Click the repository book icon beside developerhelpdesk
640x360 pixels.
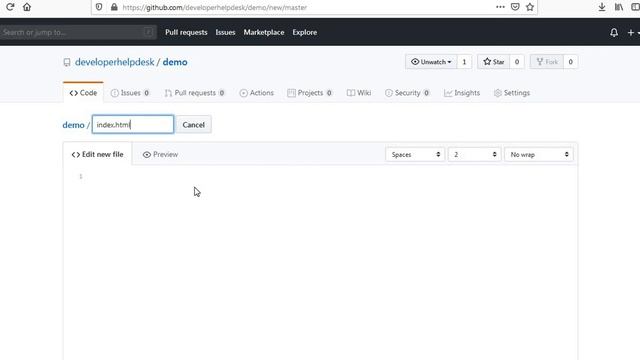(67, 62)
